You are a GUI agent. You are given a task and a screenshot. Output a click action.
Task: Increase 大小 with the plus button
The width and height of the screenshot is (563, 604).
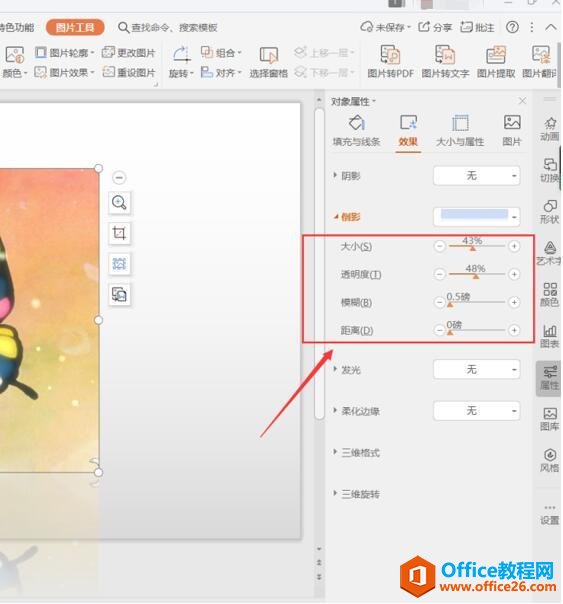pyautogui.click(x=514, y=246)
